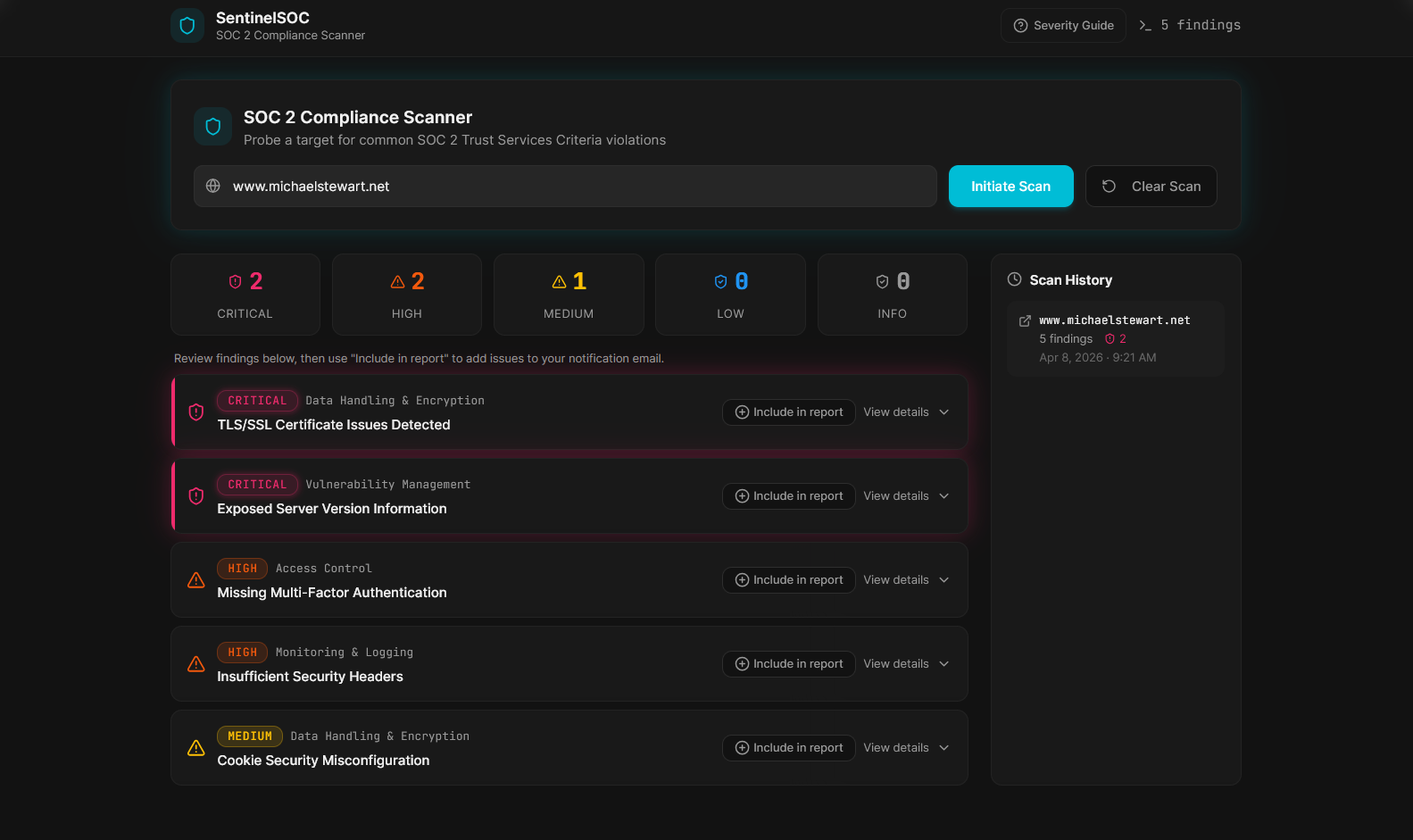1413x840 pixels.
Task: Expand View details for Cookie Security Misconfiguration
Action: [x=906, y=748]
